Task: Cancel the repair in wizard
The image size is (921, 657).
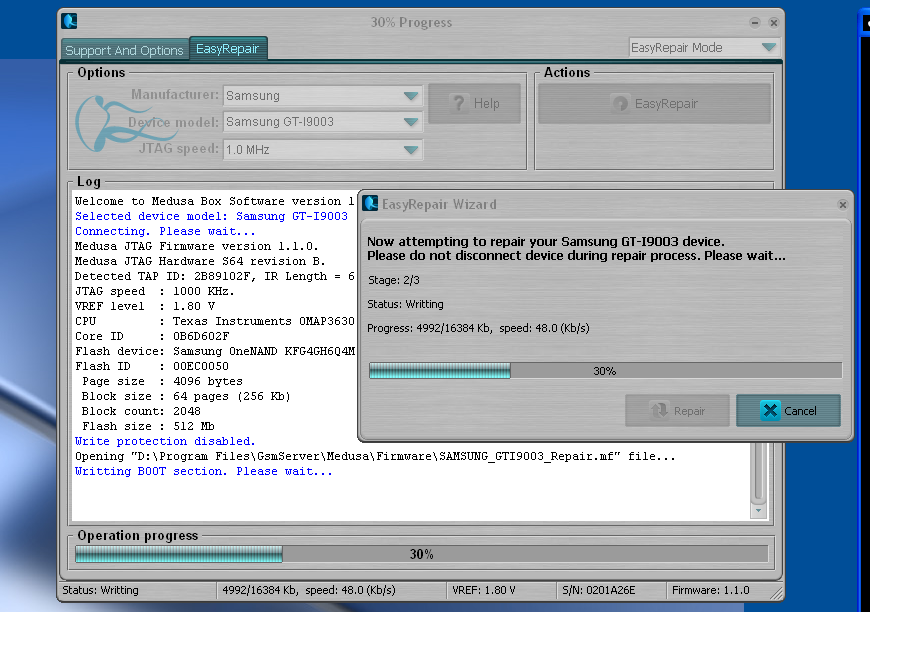Action: [x=788, y=410]
